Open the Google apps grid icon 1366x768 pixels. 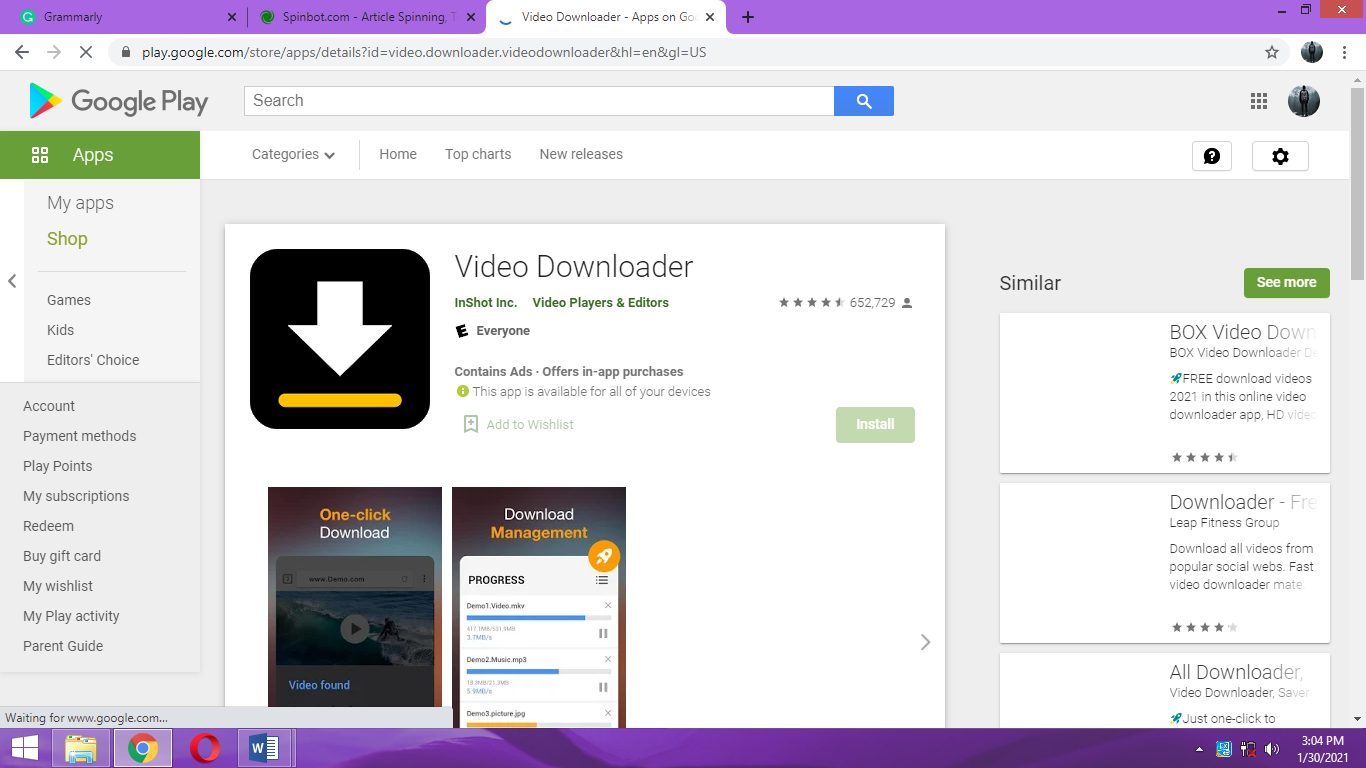pyautogui.click(x=1259, y=101)
